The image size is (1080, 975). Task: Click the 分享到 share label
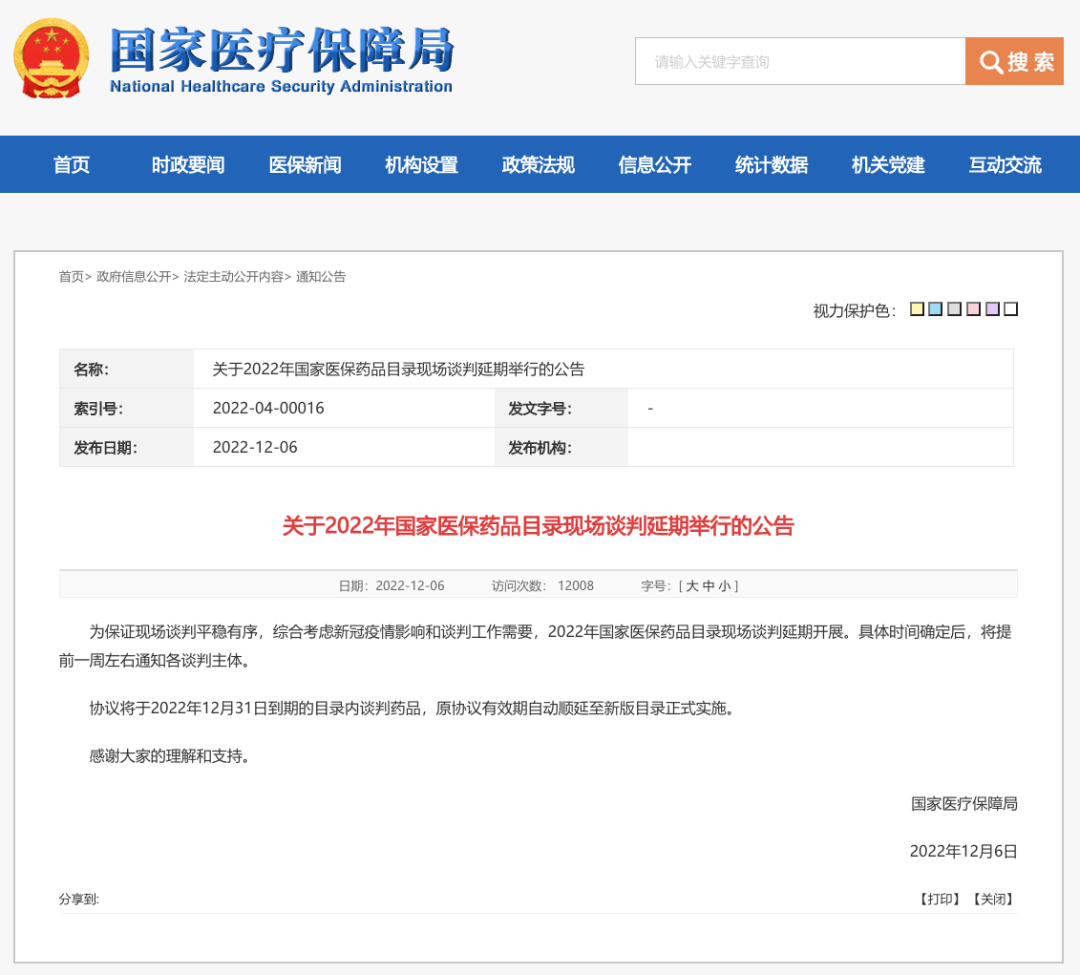coord(79,899)
